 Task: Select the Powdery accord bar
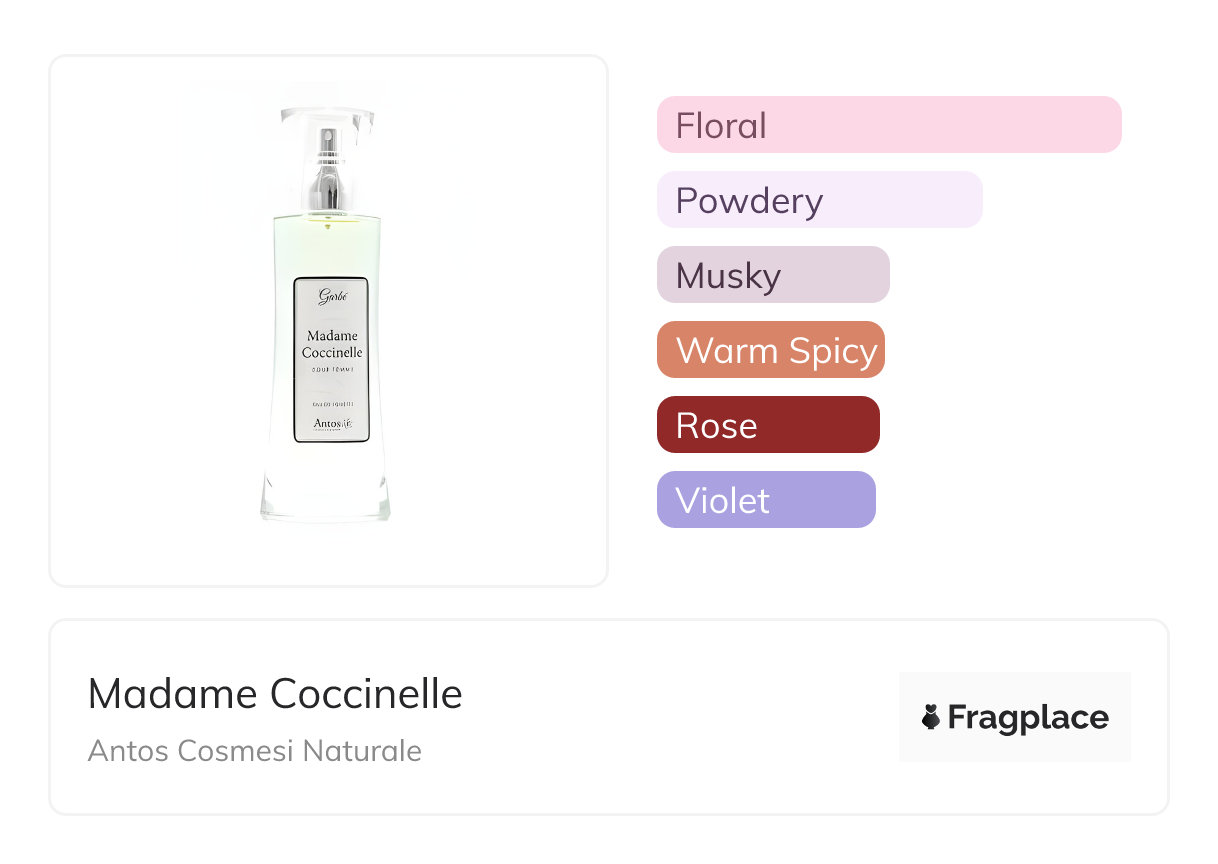click(x=819, y=200)
